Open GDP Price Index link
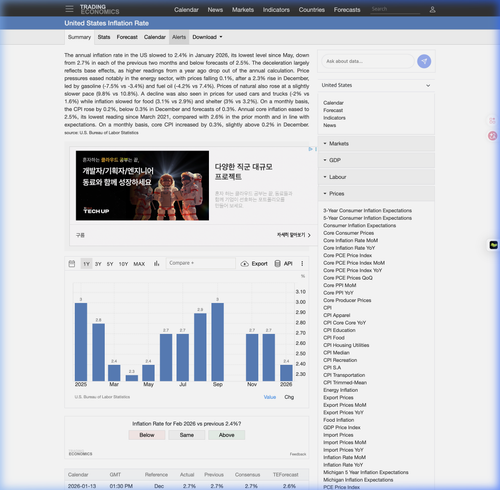Screen dimensions: 500x490 pyautogui.click(x=342, y=427)
